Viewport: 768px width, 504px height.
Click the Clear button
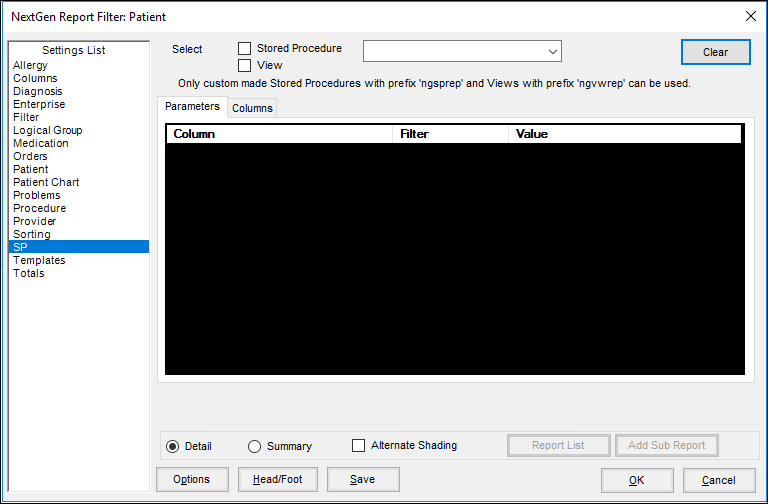716,52
